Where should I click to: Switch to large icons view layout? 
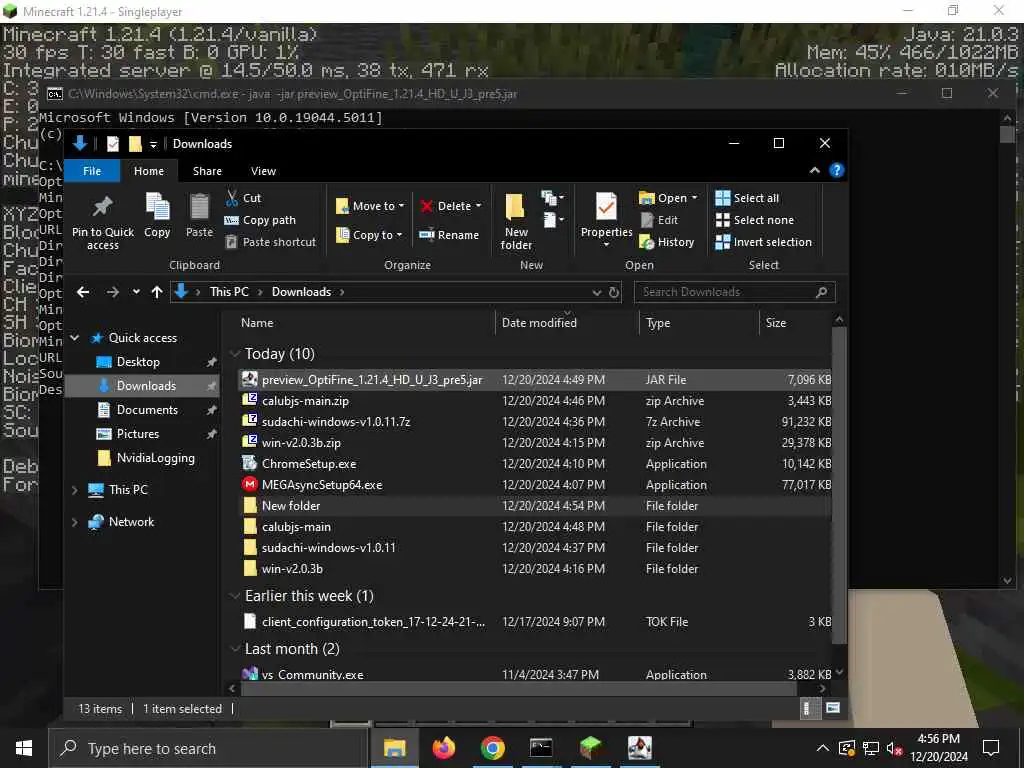(x=833, y=708)
